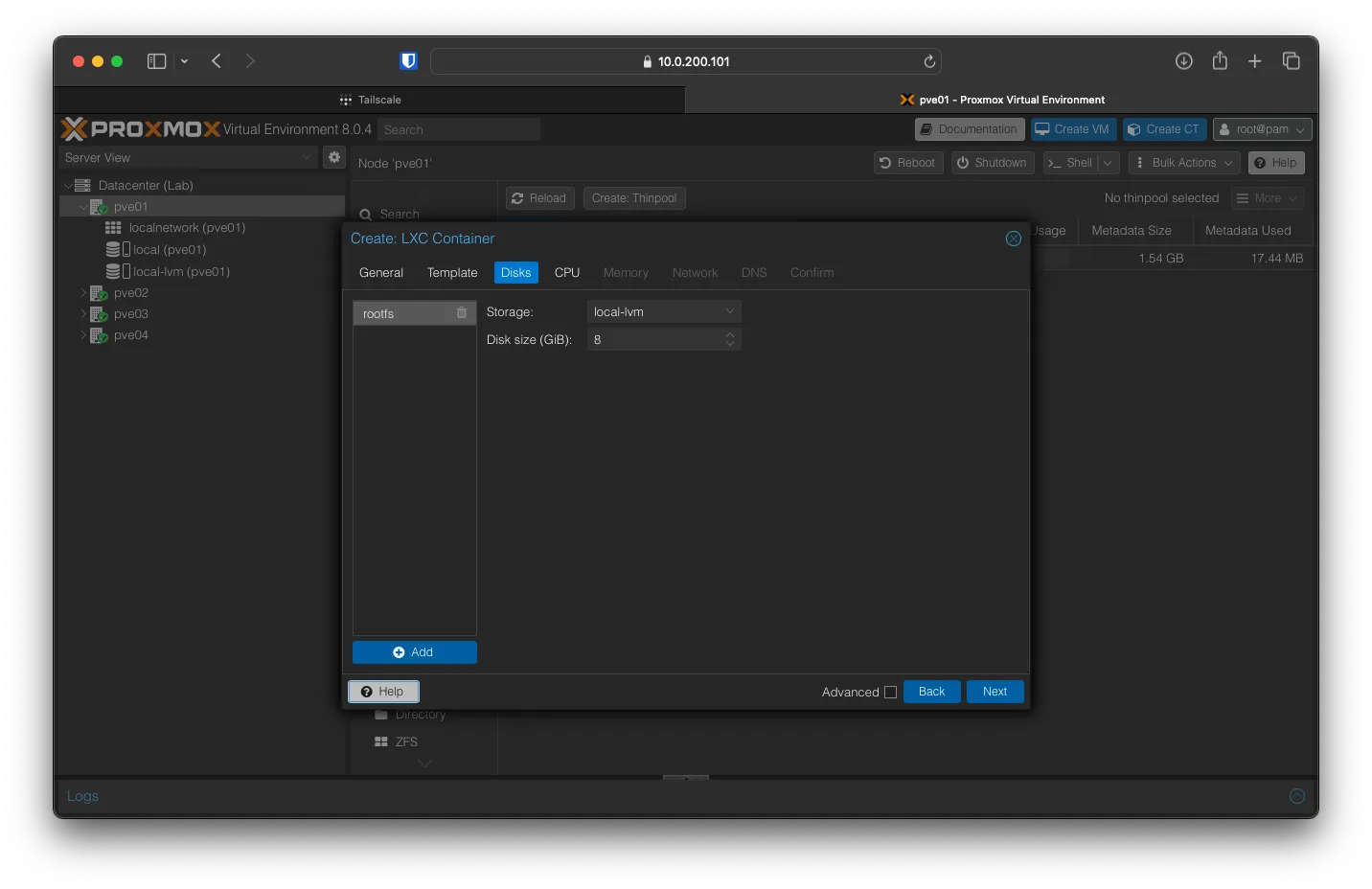Click the Create VM button

point(1073,129)
